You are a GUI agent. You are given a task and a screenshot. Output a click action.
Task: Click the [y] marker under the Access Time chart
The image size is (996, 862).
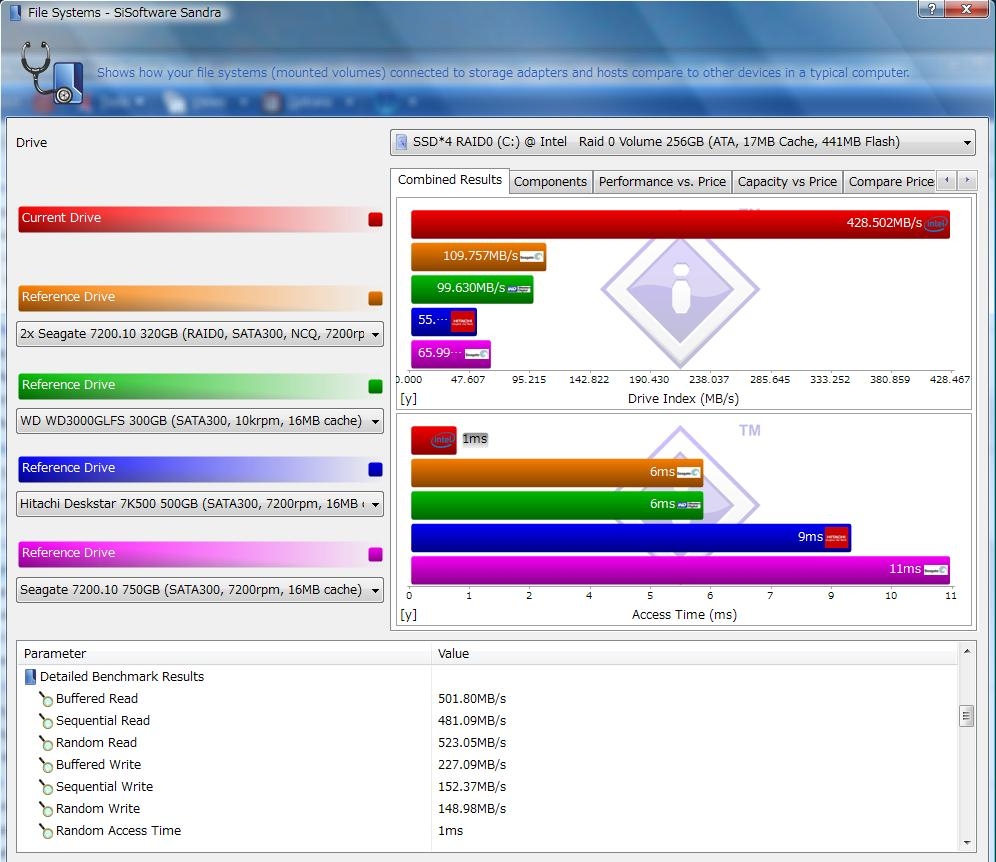[408, 615]
